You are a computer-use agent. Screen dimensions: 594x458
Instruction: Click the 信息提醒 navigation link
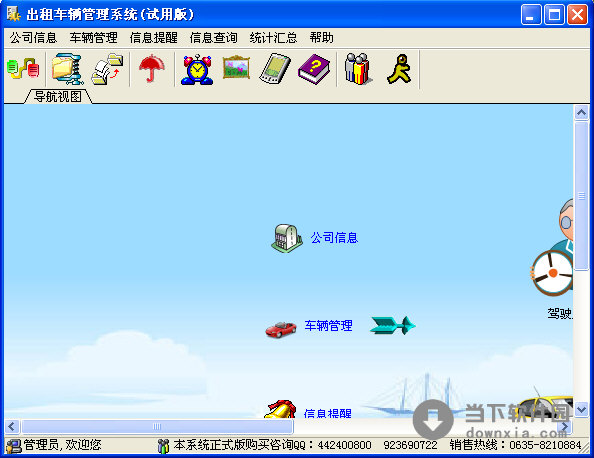coord(328,413)
